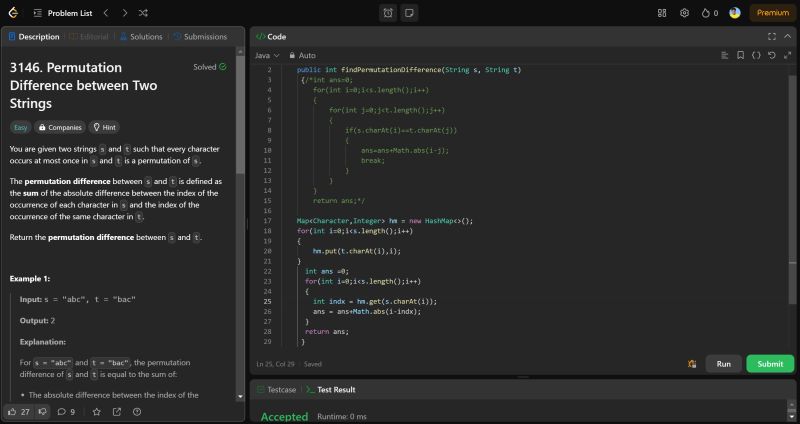Switch to the Description tab
The image size is (800, 424).
click(34, 37)
